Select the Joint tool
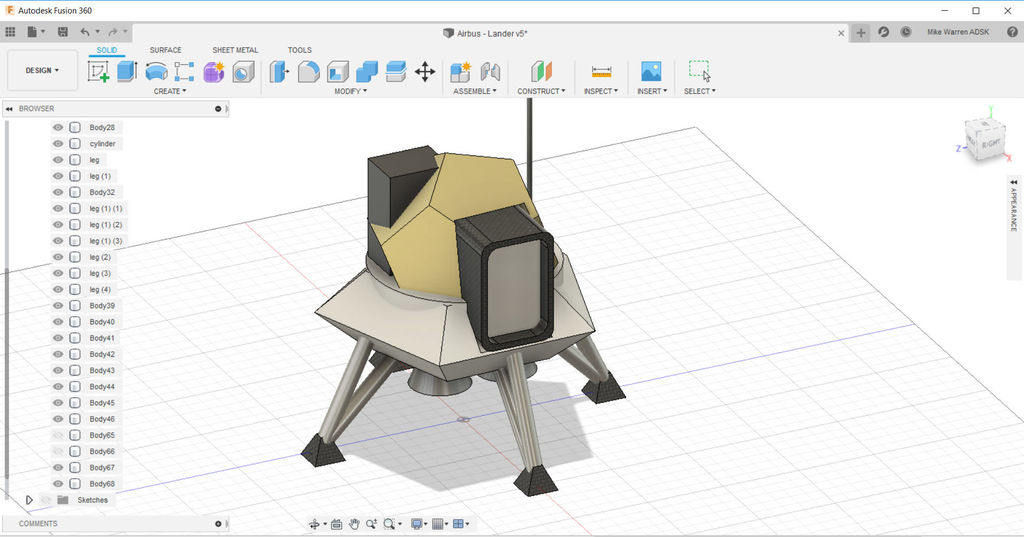The image size is (1024, 537). [x=490, y=71]
